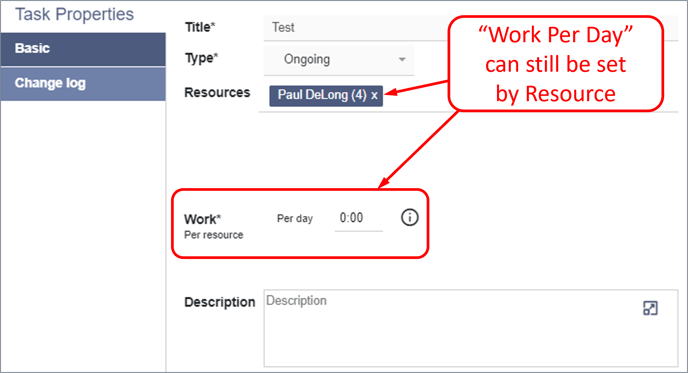Viewport: 688px width, 373px height.
Task: Click the Resources label
Action: [217, 93]
